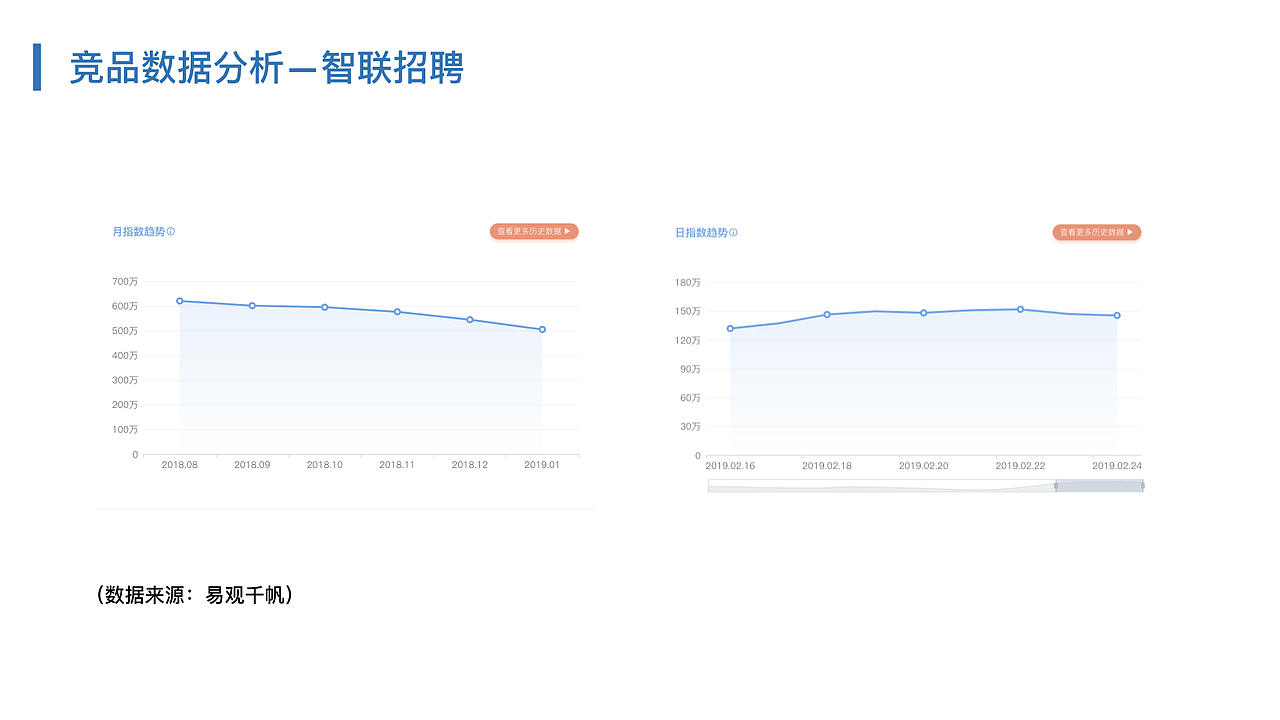Click the 2018.09 data point on the monthly line
The height and width of the screenshot is (720, 1280).
click(252, 306)
